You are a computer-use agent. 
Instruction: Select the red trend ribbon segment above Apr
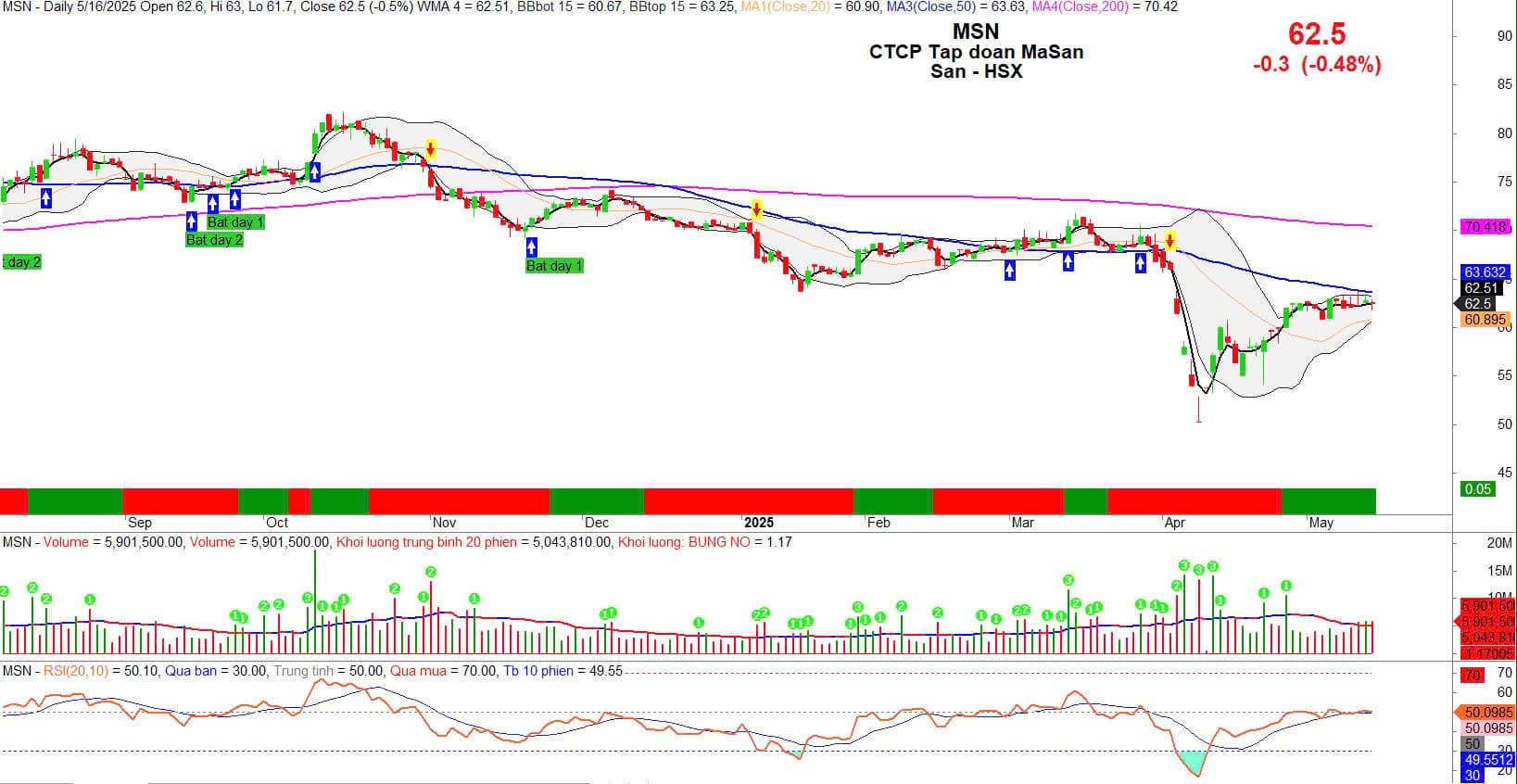point(1194,500)
